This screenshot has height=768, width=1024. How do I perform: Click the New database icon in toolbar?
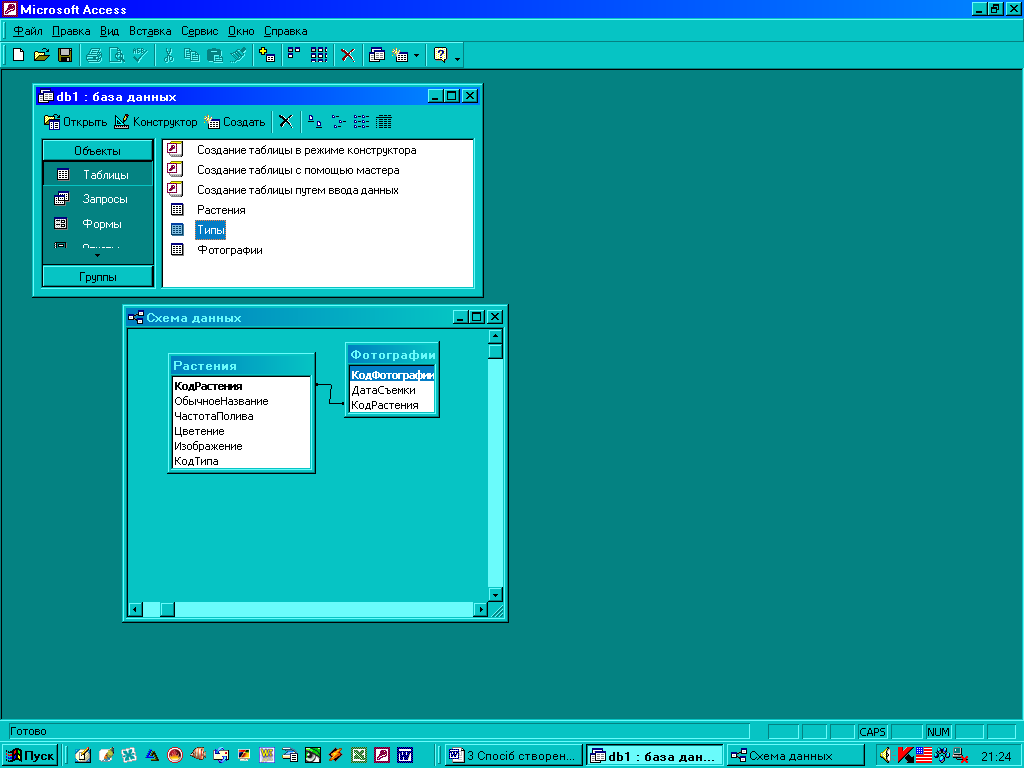[x=18, y=55]
